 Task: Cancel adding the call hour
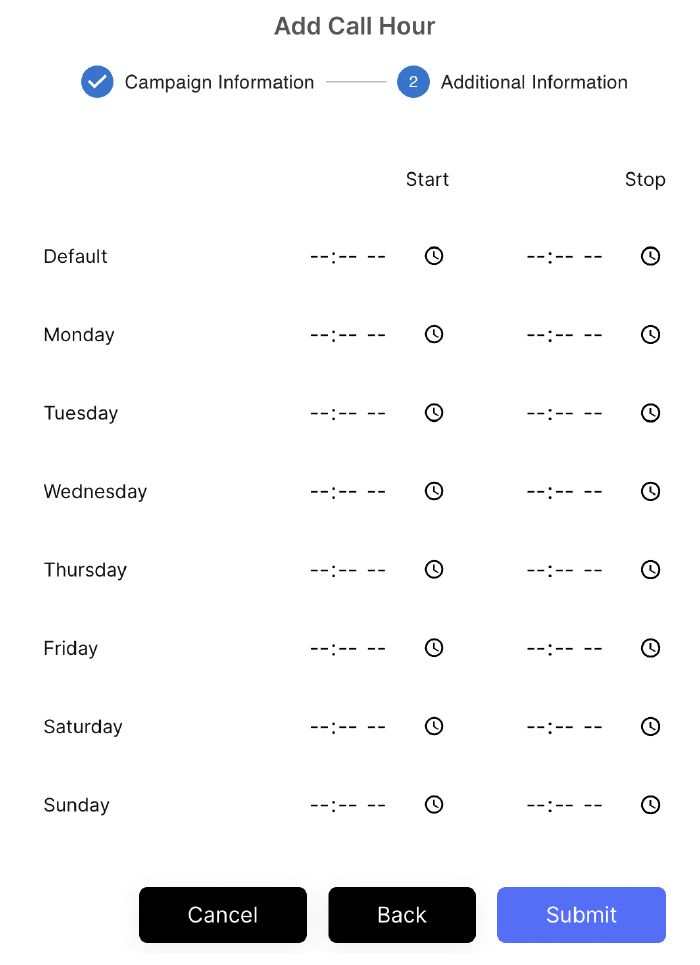pyautogui.click(x=222, y=915)
